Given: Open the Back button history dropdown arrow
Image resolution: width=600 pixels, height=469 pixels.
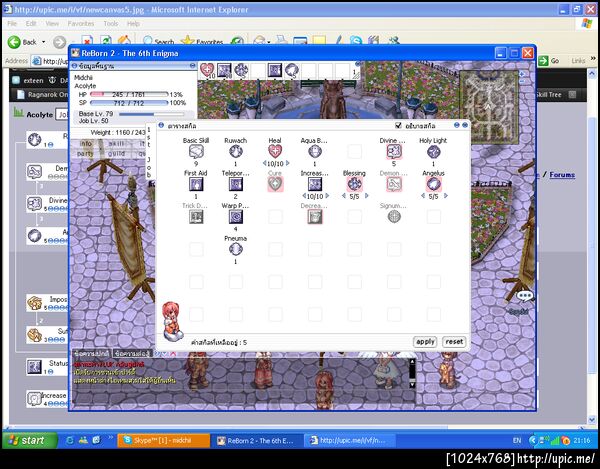Looking at the screenshot, I should [43, 42].
